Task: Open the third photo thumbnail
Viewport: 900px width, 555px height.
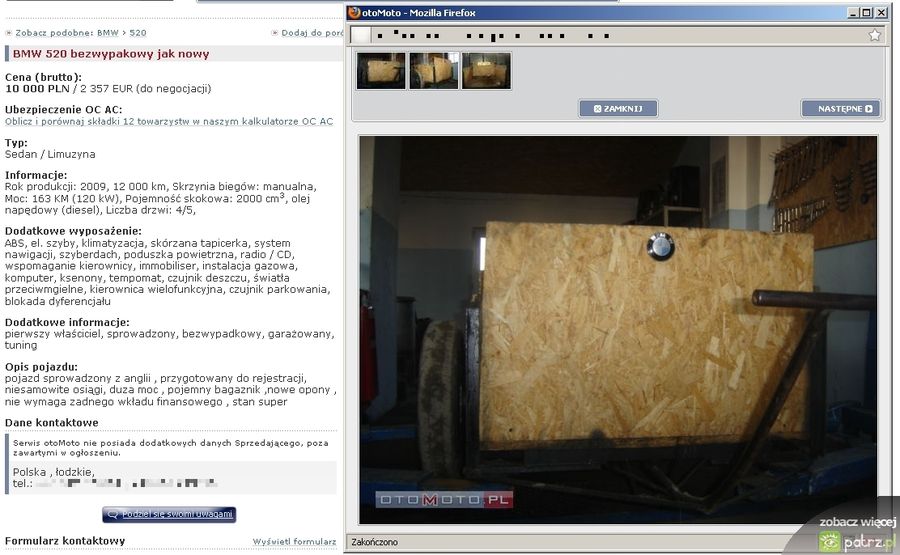Action: pyautogui.click(x=487, y=71)
